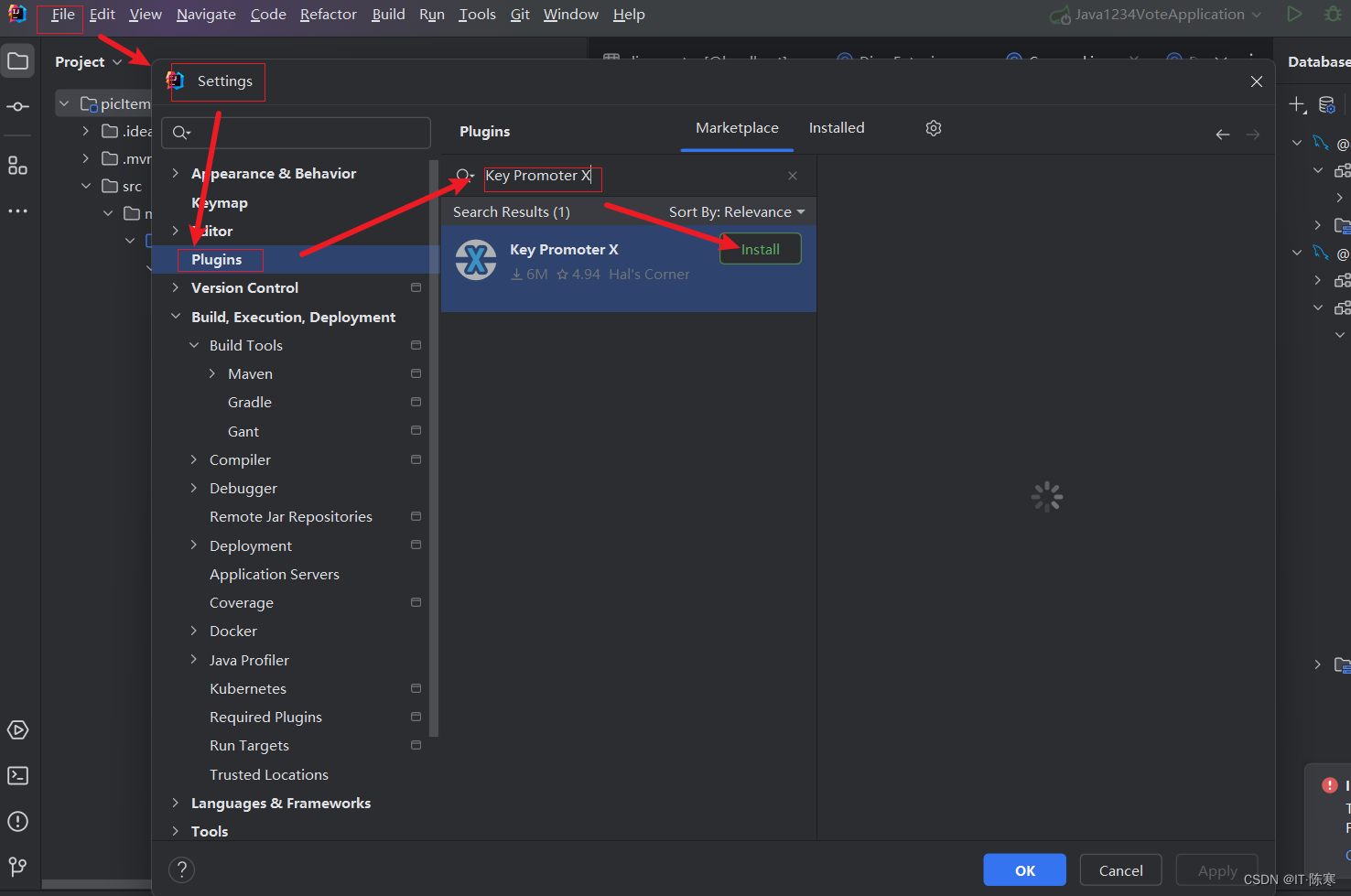Click the settings search input field
Screen dimensions: 1351x896
click(296, 133)
